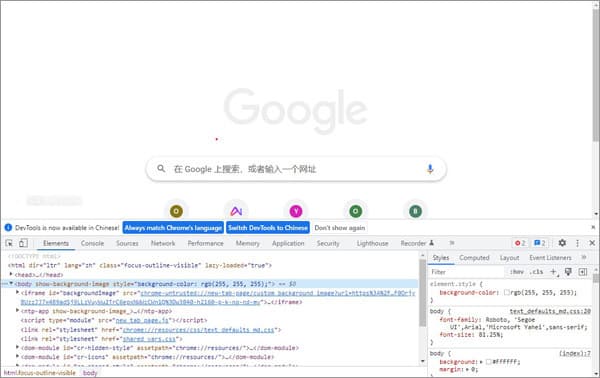This screenshot has height=378, width=600.
Task: Click Always match Chrome's language
Action: [173, 228]
